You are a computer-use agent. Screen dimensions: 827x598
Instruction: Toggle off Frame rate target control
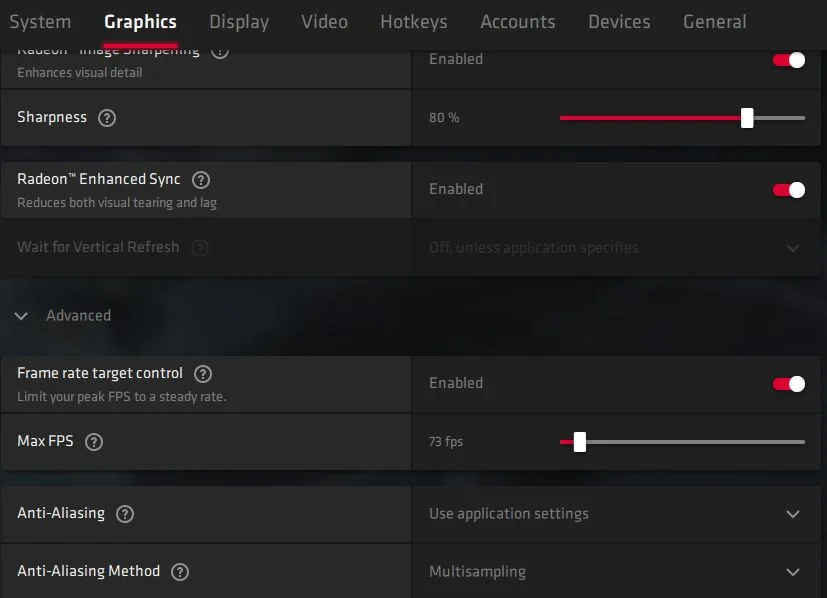coord(788,384)
